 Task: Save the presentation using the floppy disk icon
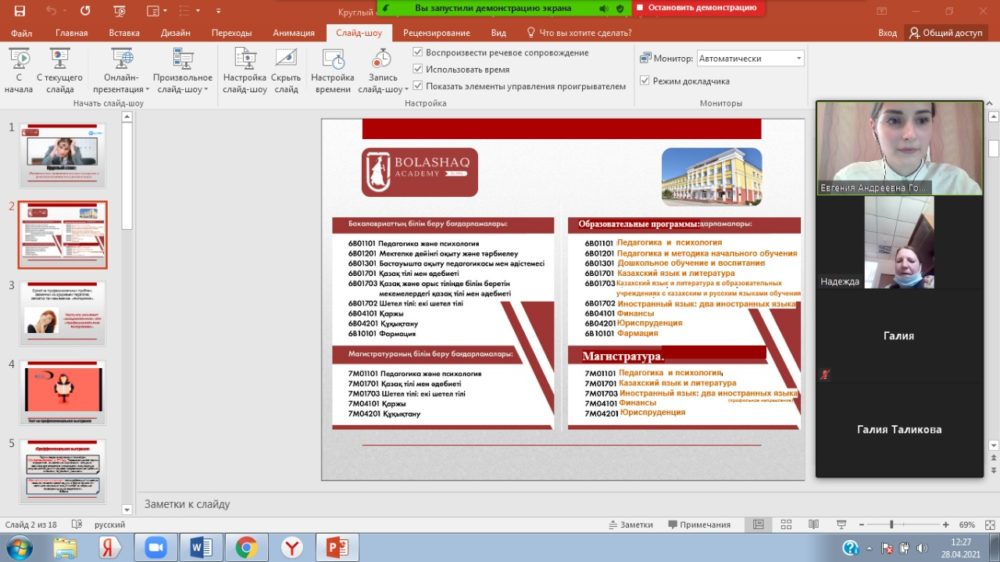[20, 11]
